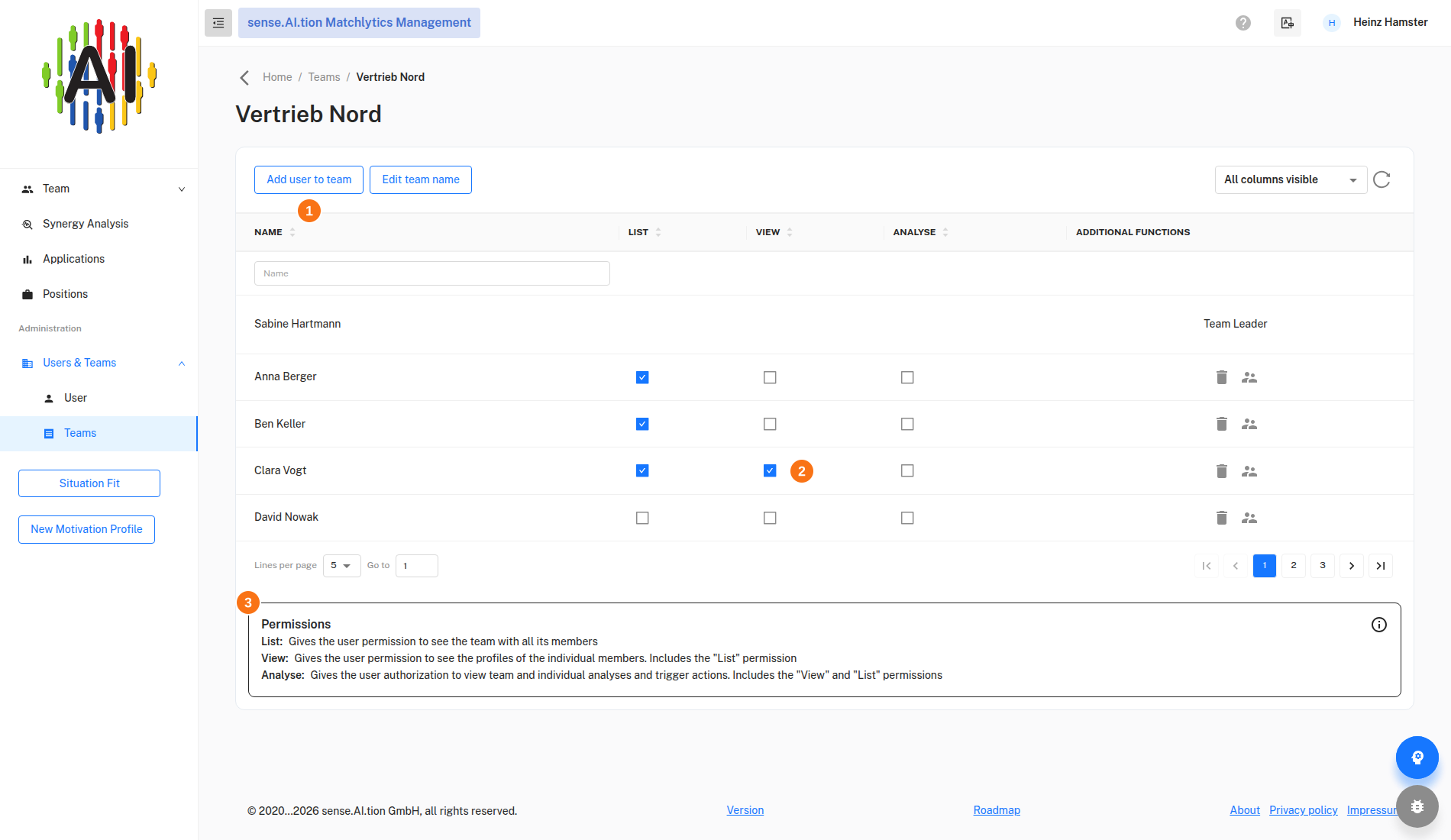Click Edit team name button
1451x840 pixels.
[421, 179]
